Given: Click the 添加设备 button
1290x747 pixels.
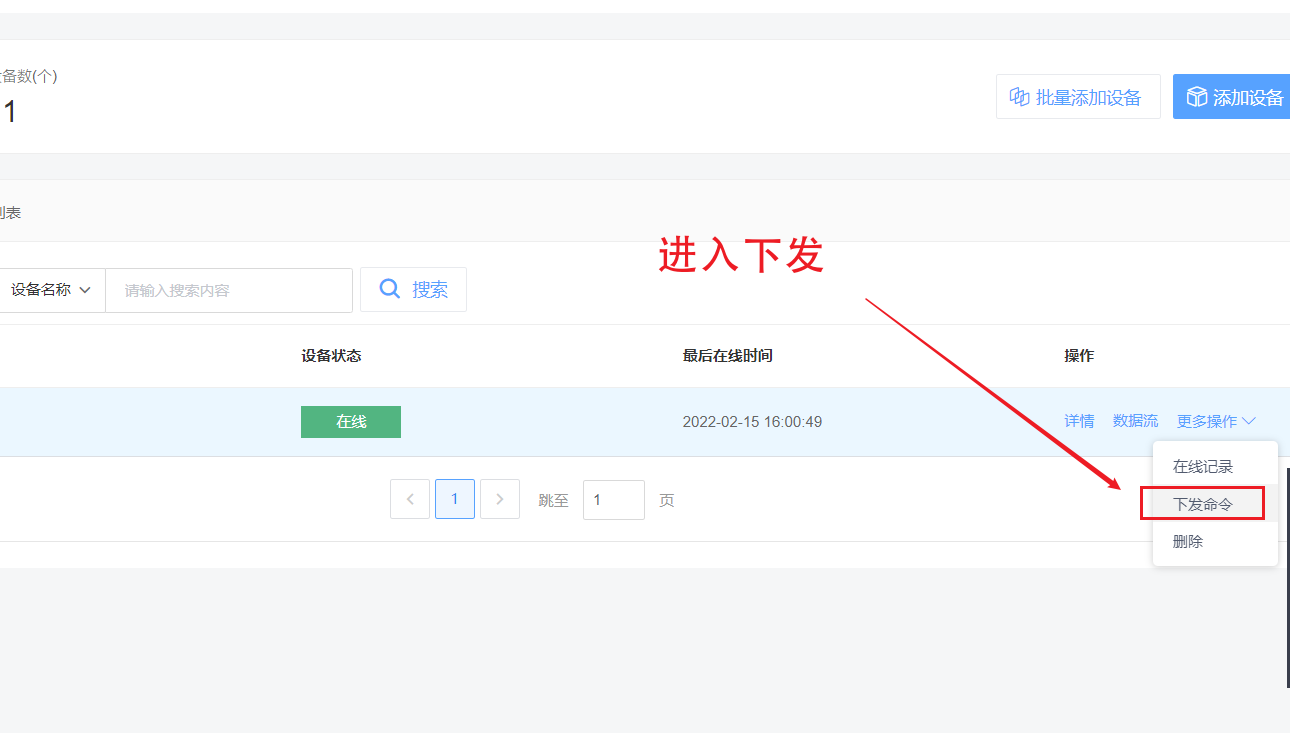Looking at the screenshot, I should click(1232, 97).
